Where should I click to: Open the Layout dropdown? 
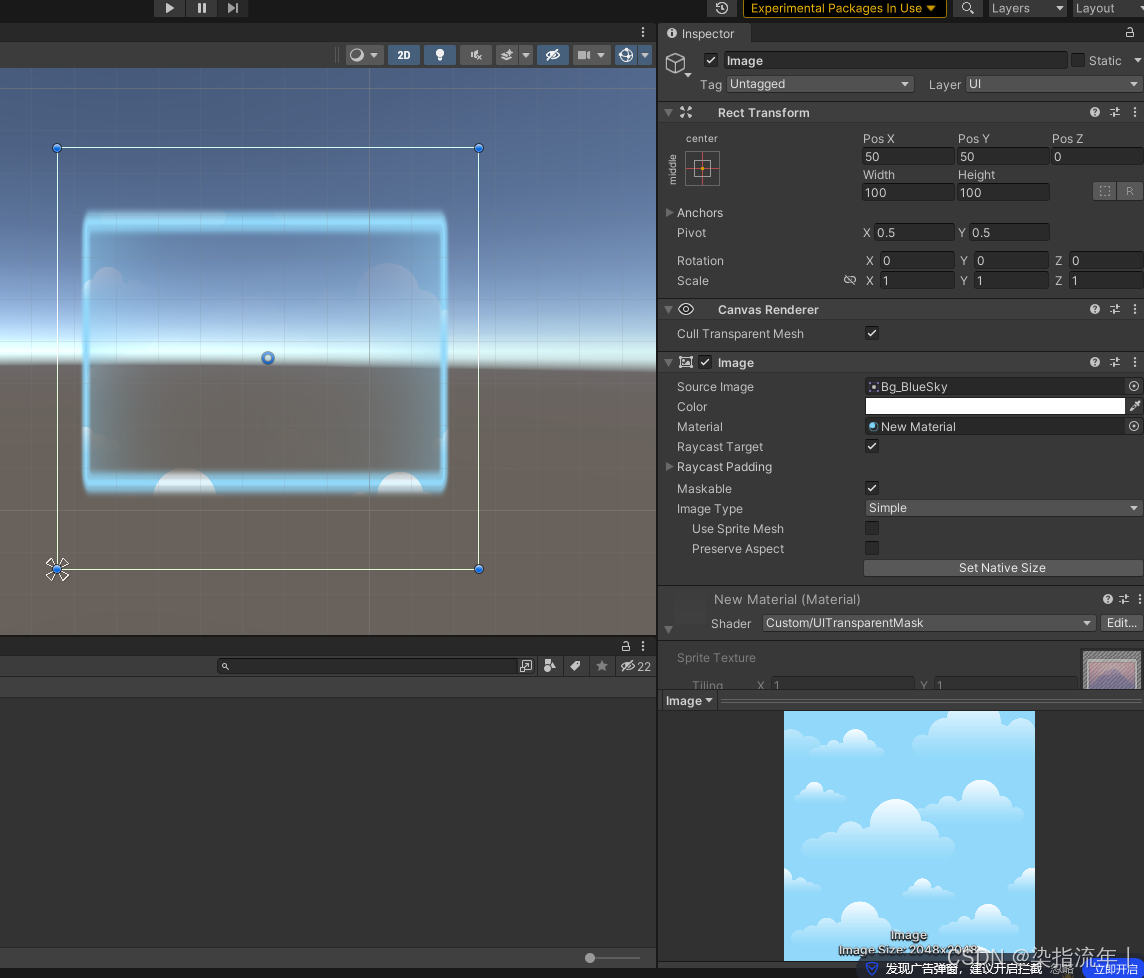pos(1108,8)
